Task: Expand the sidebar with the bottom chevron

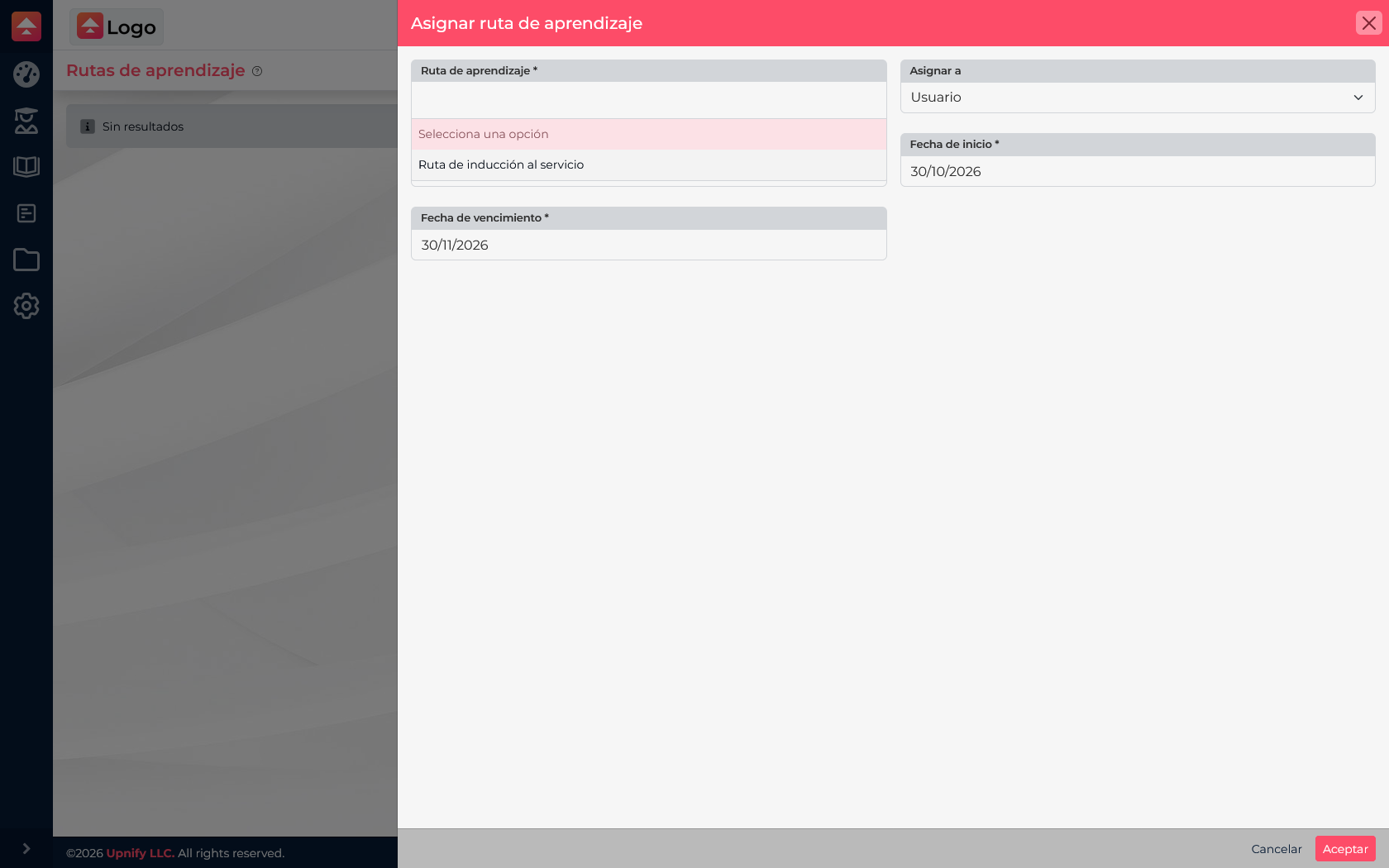Action: [26, 849]
